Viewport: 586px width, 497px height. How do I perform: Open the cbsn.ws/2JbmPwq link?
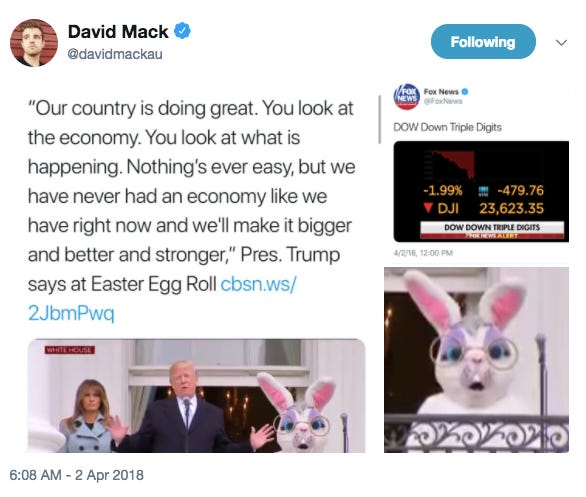pos(161,299)
